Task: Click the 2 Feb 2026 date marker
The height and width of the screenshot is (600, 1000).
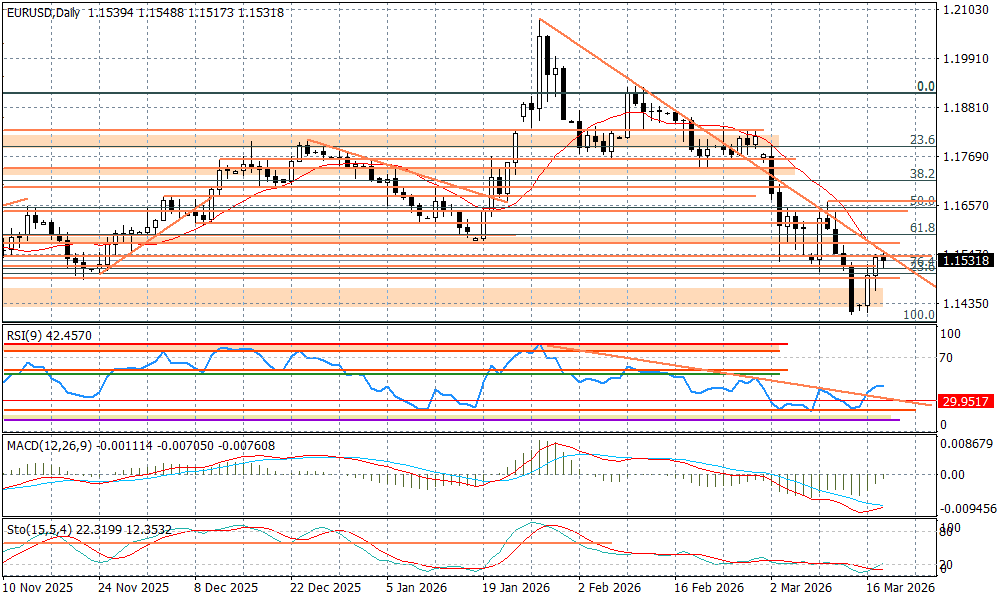Action: pos(610,589)
